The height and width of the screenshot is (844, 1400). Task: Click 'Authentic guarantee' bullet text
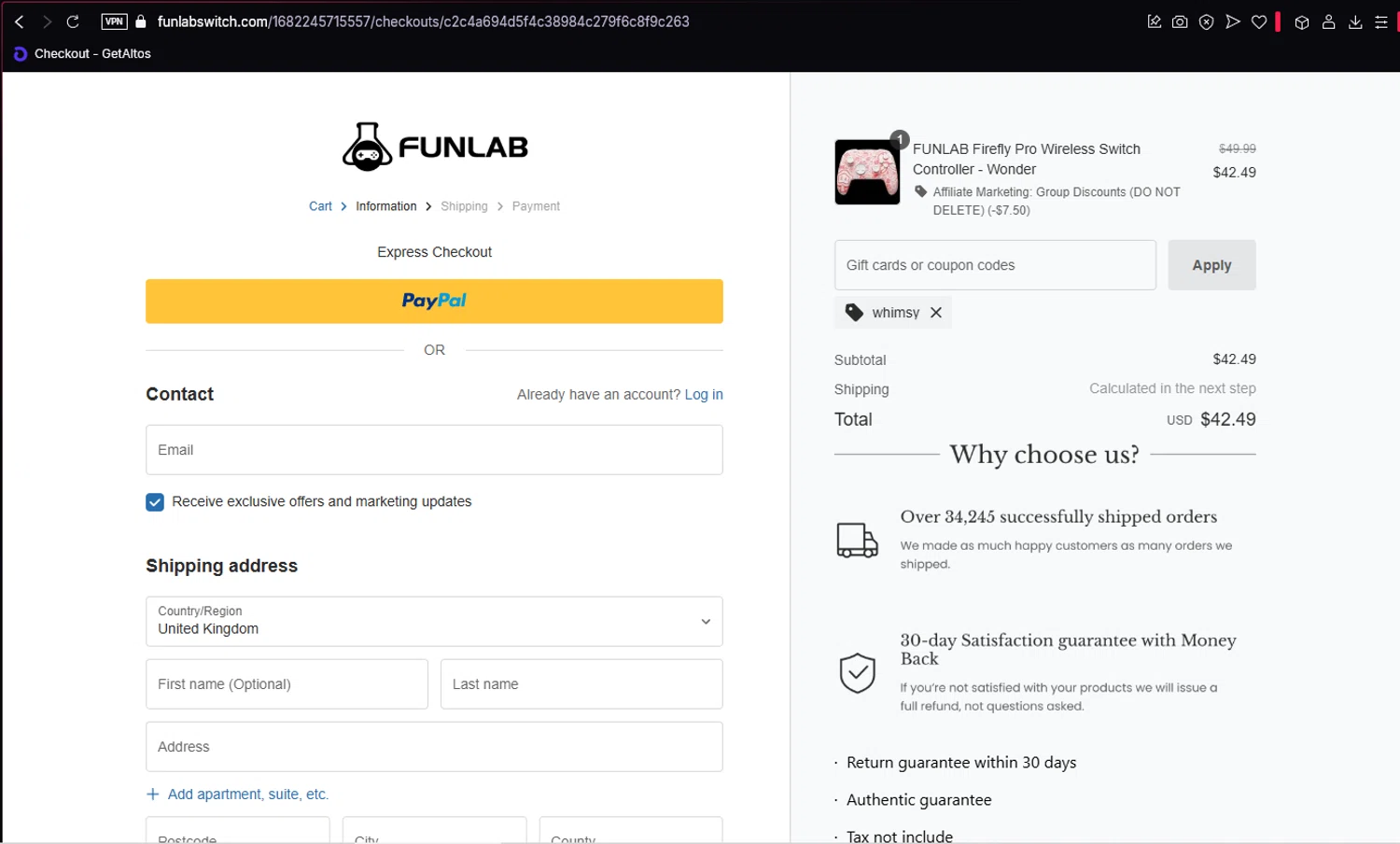coord(918,800)
